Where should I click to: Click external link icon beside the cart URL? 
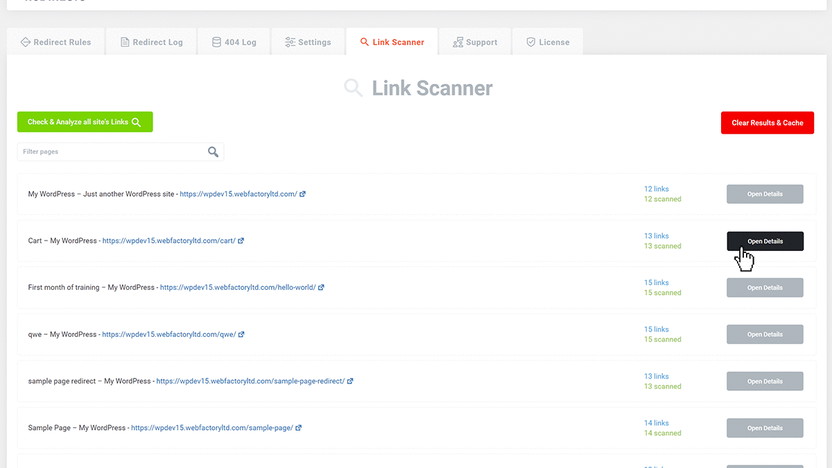tap(241, 241)
